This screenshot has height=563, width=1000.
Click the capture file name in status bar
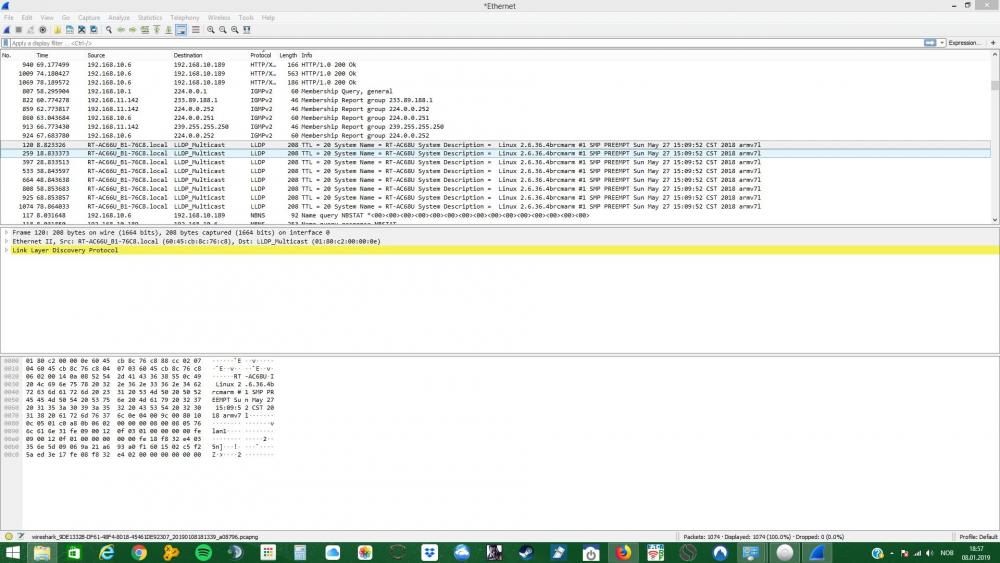(145, 537)
